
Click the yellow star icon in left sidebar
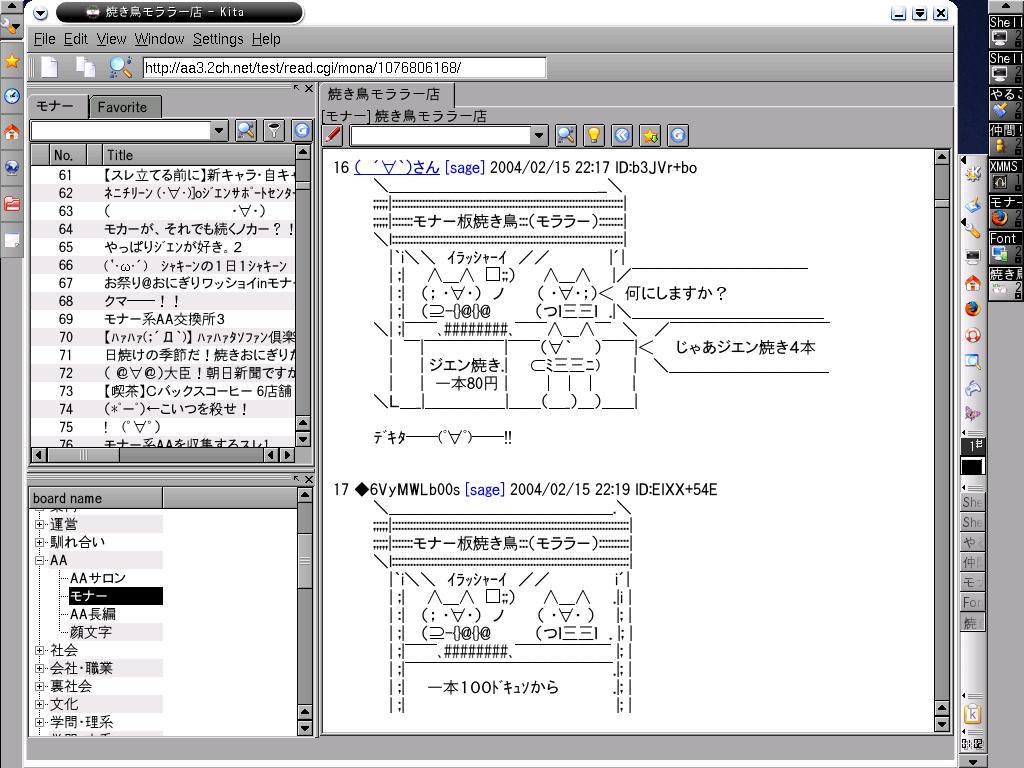point(12,61)
